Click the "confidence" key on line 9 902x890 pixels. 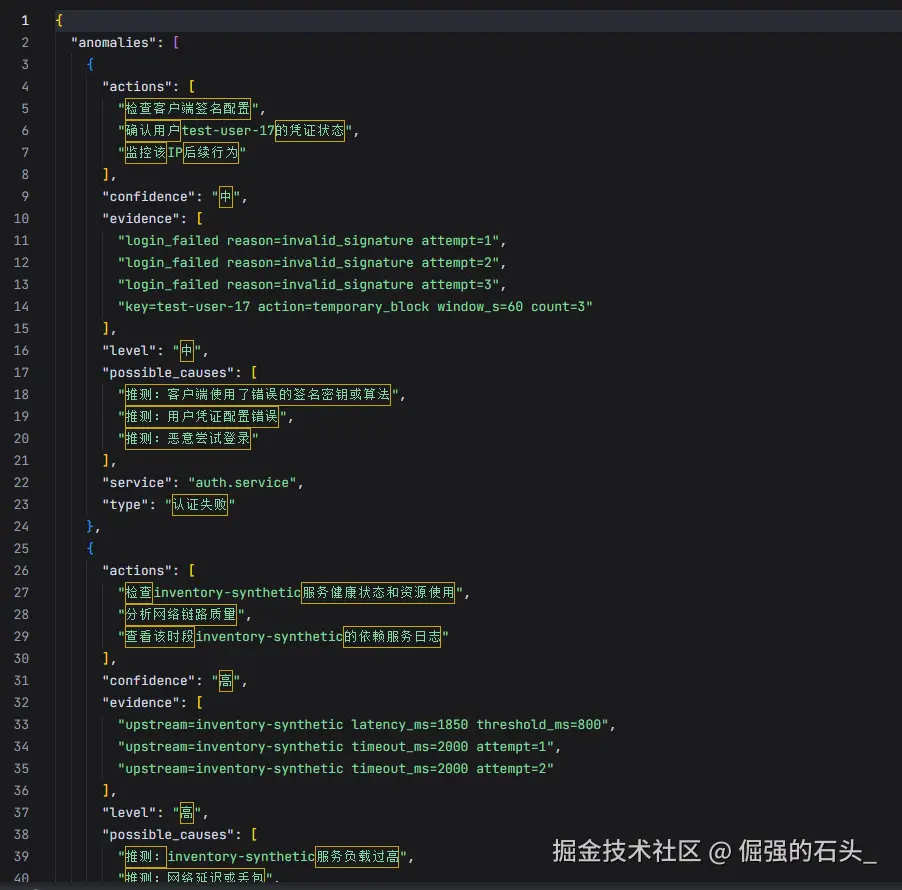point(148,197)
